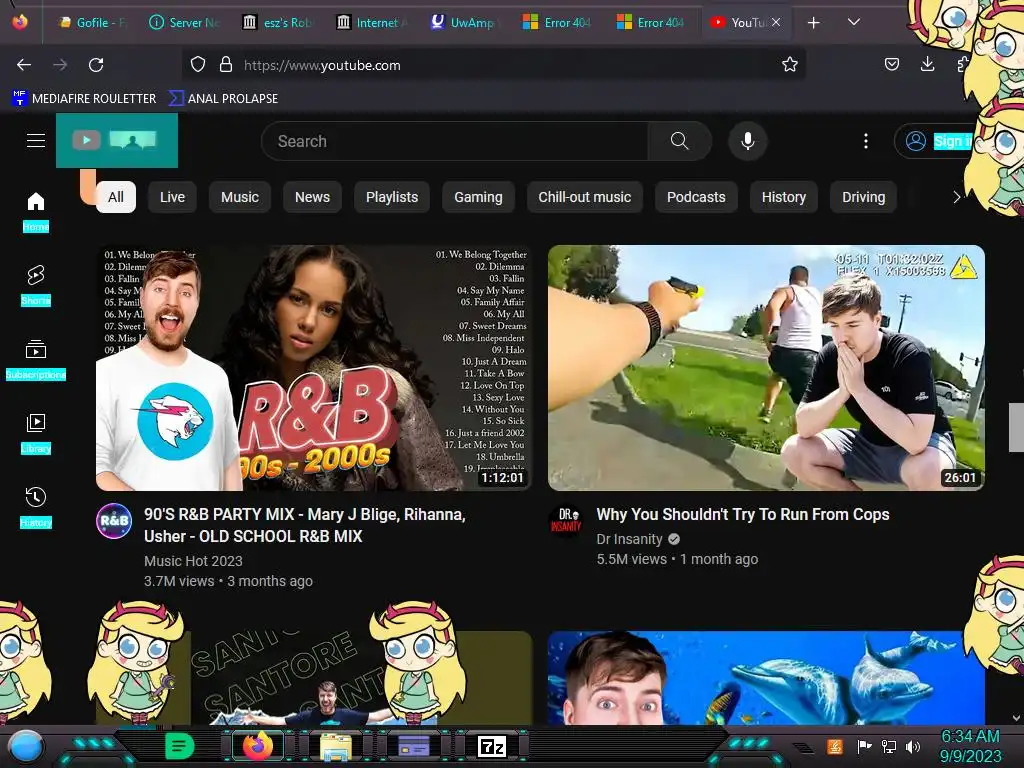Close the YouTube tab with X
Viewport: 1024px width, 768px height.
pyautogui.click(x=776, y=22)
